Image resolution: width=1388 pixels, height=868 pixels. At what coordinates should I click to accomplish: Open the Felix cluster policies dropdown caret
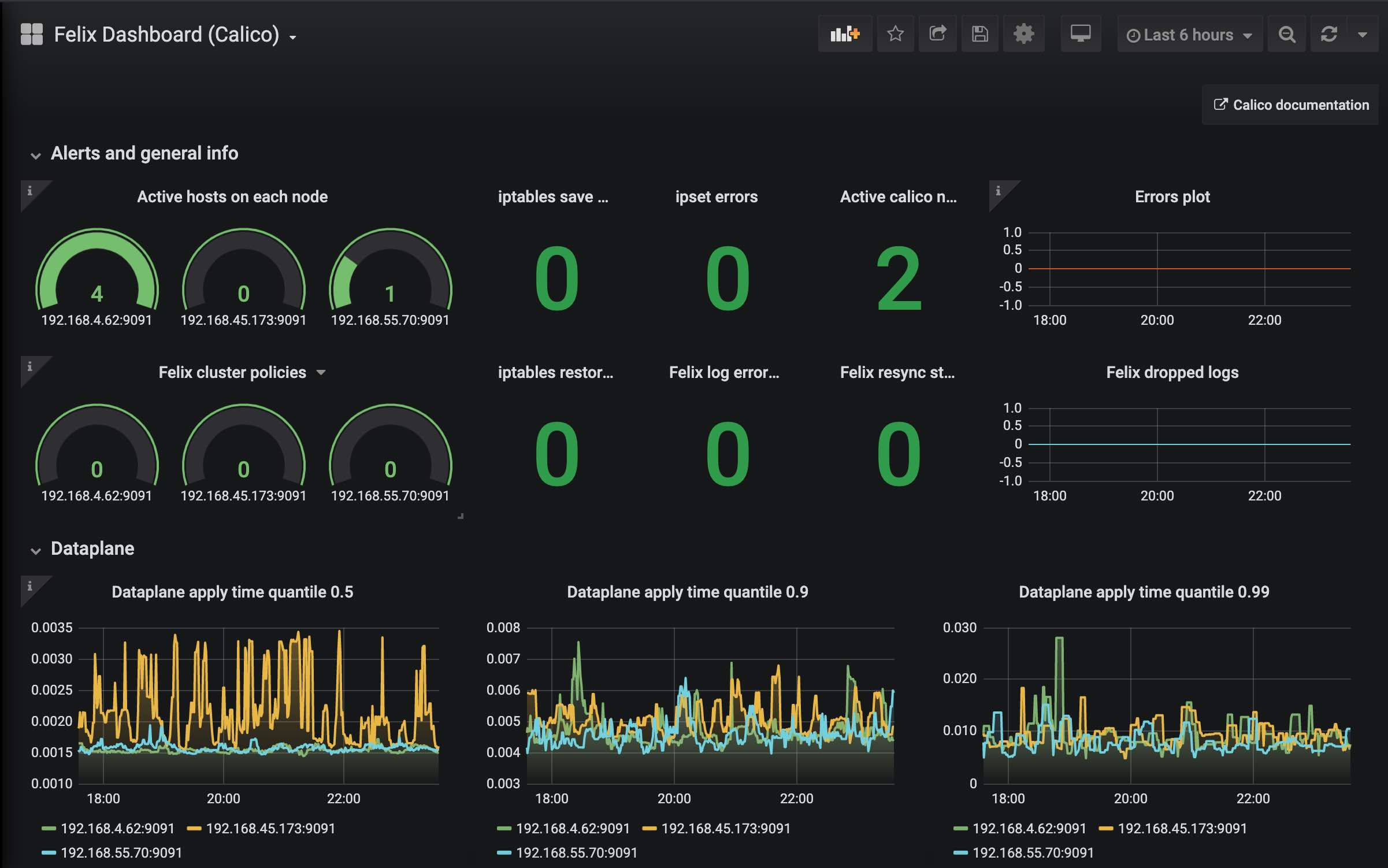pyautogui.click(x=322, y=373)
